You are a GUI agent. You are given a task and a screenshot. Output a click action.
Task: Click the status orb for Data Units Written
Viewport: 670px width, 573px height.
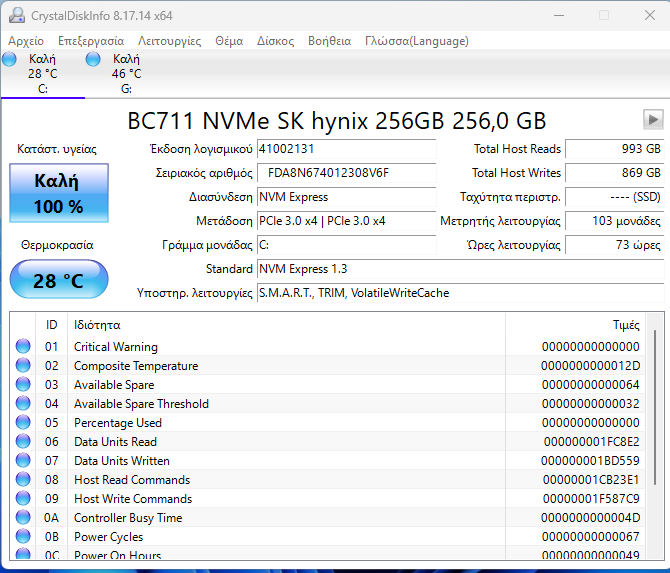pyautogui.click(x=23, y=460)
